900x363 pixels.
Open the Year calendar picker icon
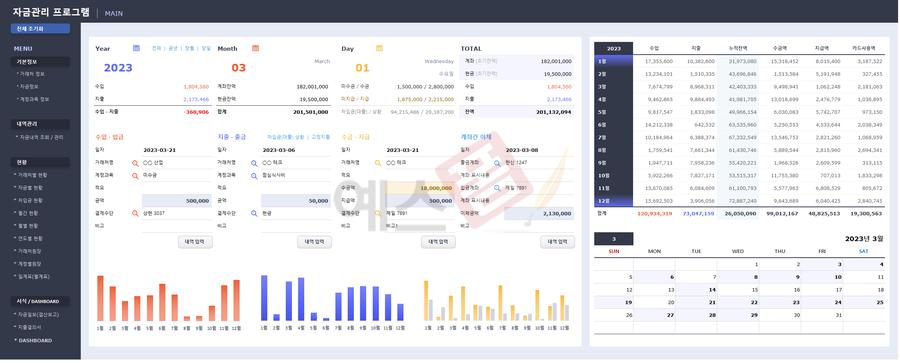tap(136, 48)
